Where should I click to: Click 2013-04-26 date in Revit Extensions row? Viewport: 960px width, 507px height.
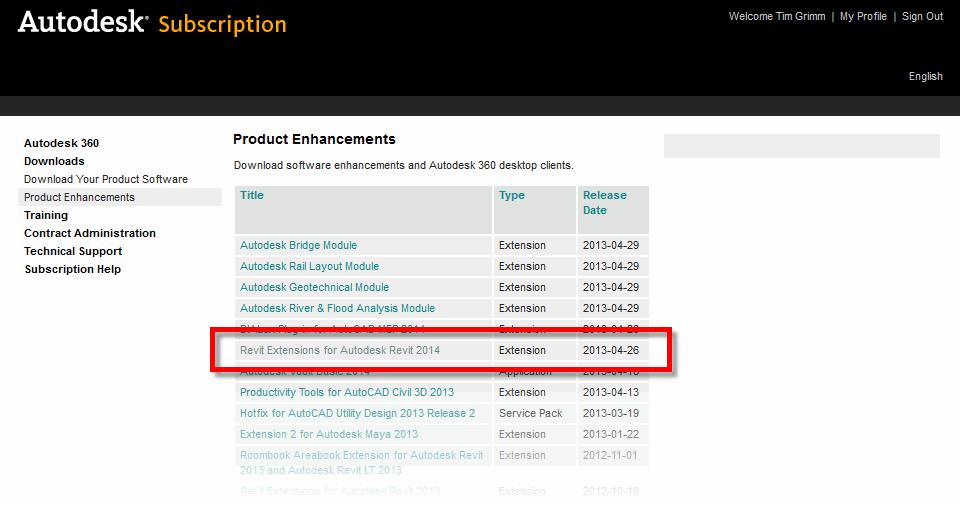[611, 350]
